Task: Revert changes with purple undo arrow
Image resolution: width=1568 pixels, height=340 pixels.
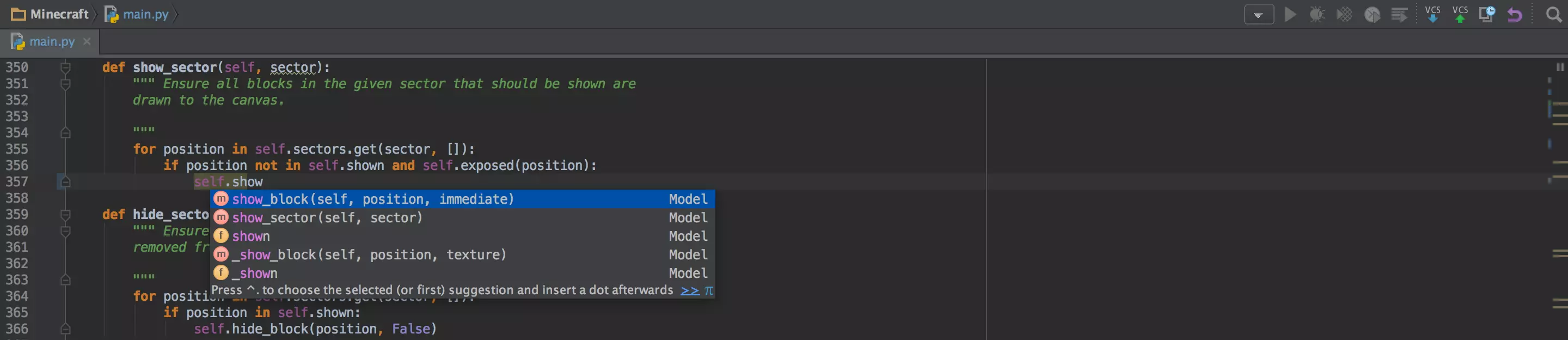Action: tap(1515, 15)
